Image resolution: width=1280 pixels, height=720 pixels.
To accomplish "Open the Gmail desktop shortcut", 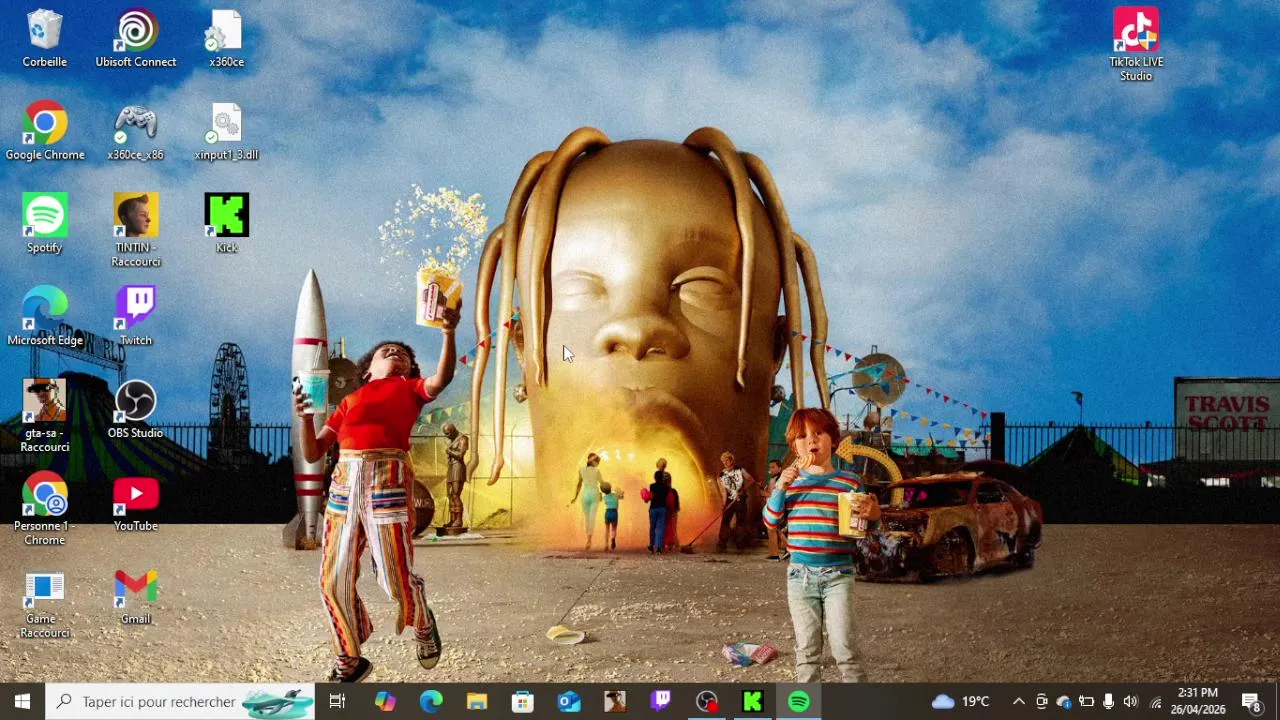I will [136, 596].
